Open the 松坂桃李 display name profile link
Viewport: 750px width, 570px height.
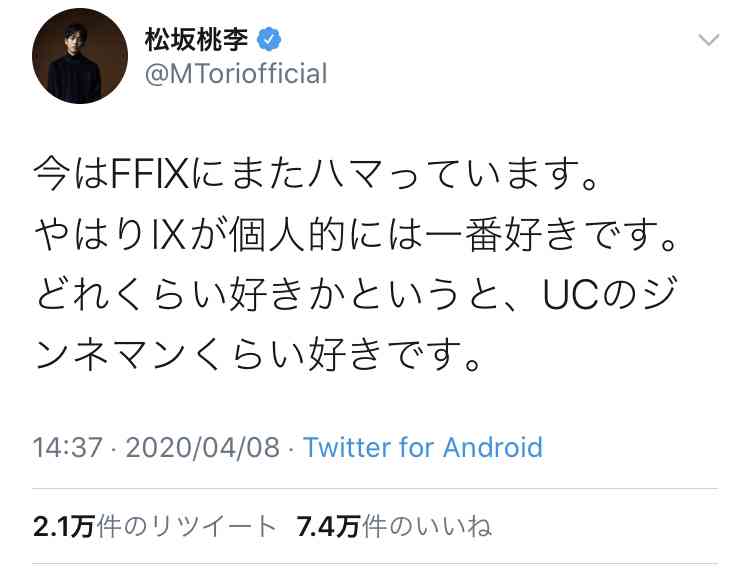pyautogui.click(x=196, y=39)
